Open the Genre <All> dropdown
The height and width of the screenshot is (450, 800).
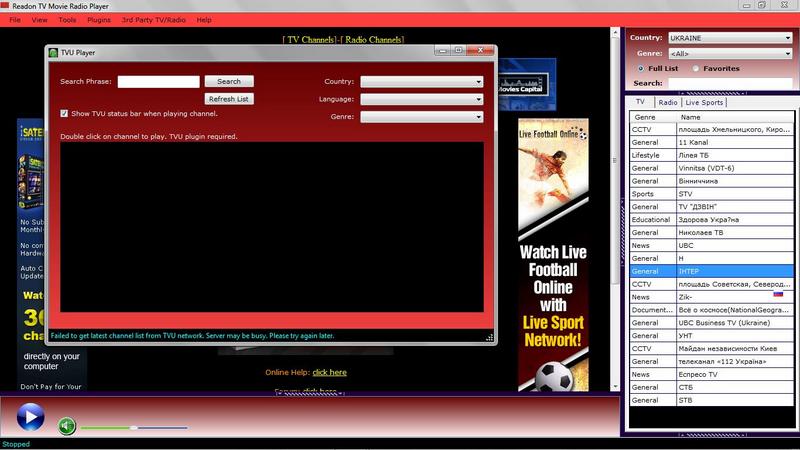[x=730, y=54]
